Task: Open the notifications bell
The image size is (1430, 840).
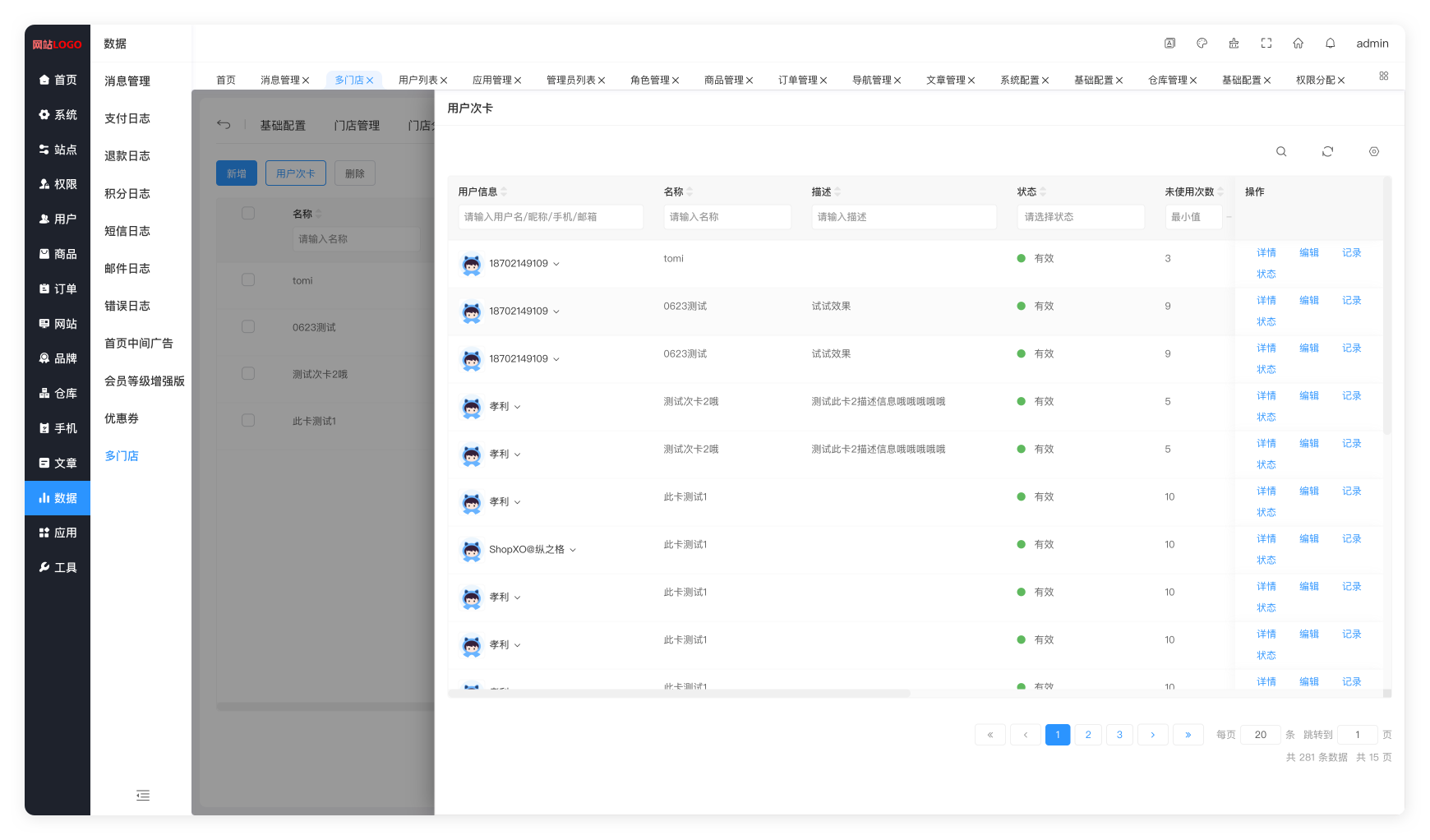Action: click(x=1330, y=44)
